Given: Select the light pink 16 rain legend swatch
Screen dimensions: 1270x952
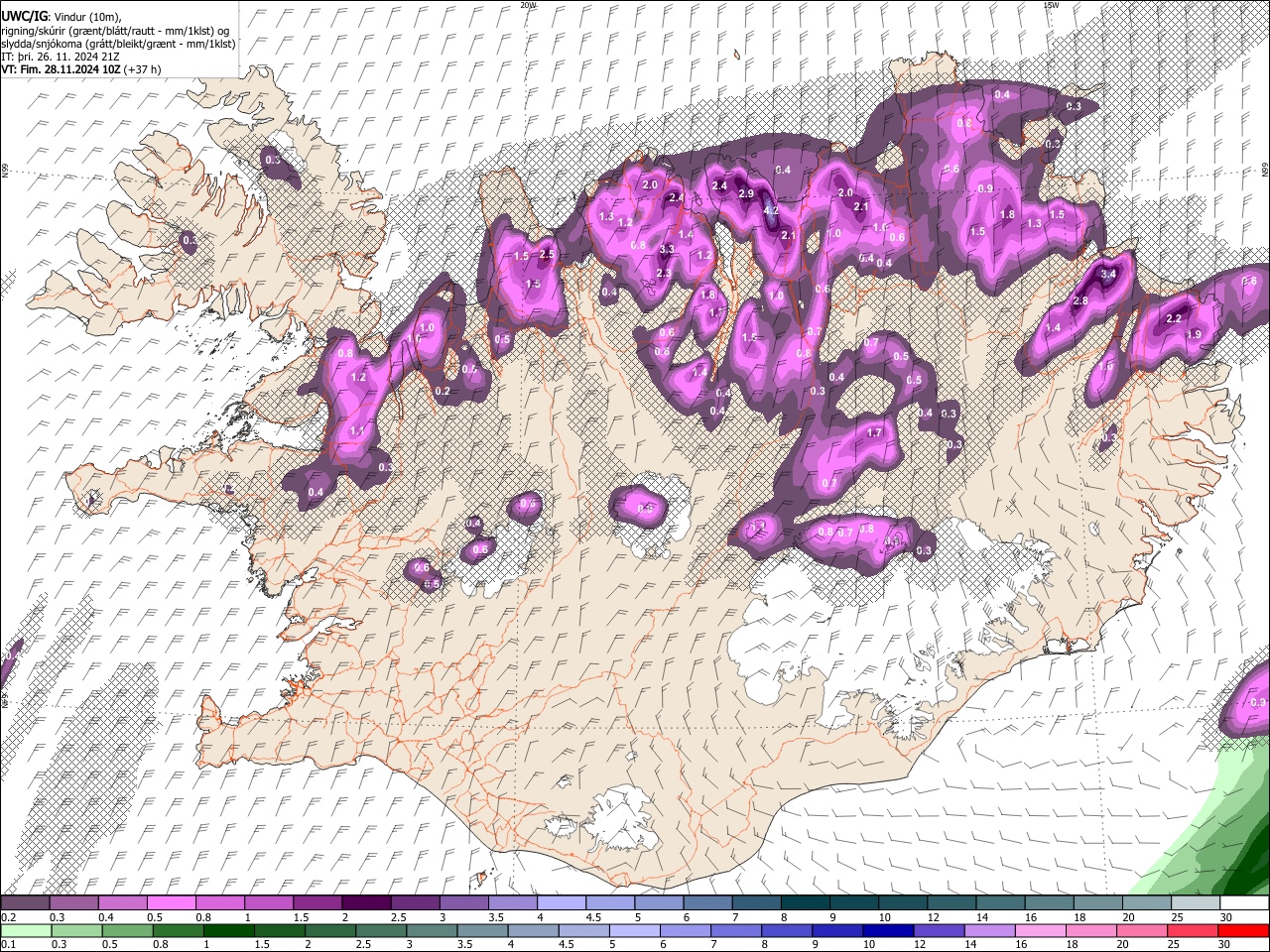Looking at the screenshot, I should coord(1040,931).
